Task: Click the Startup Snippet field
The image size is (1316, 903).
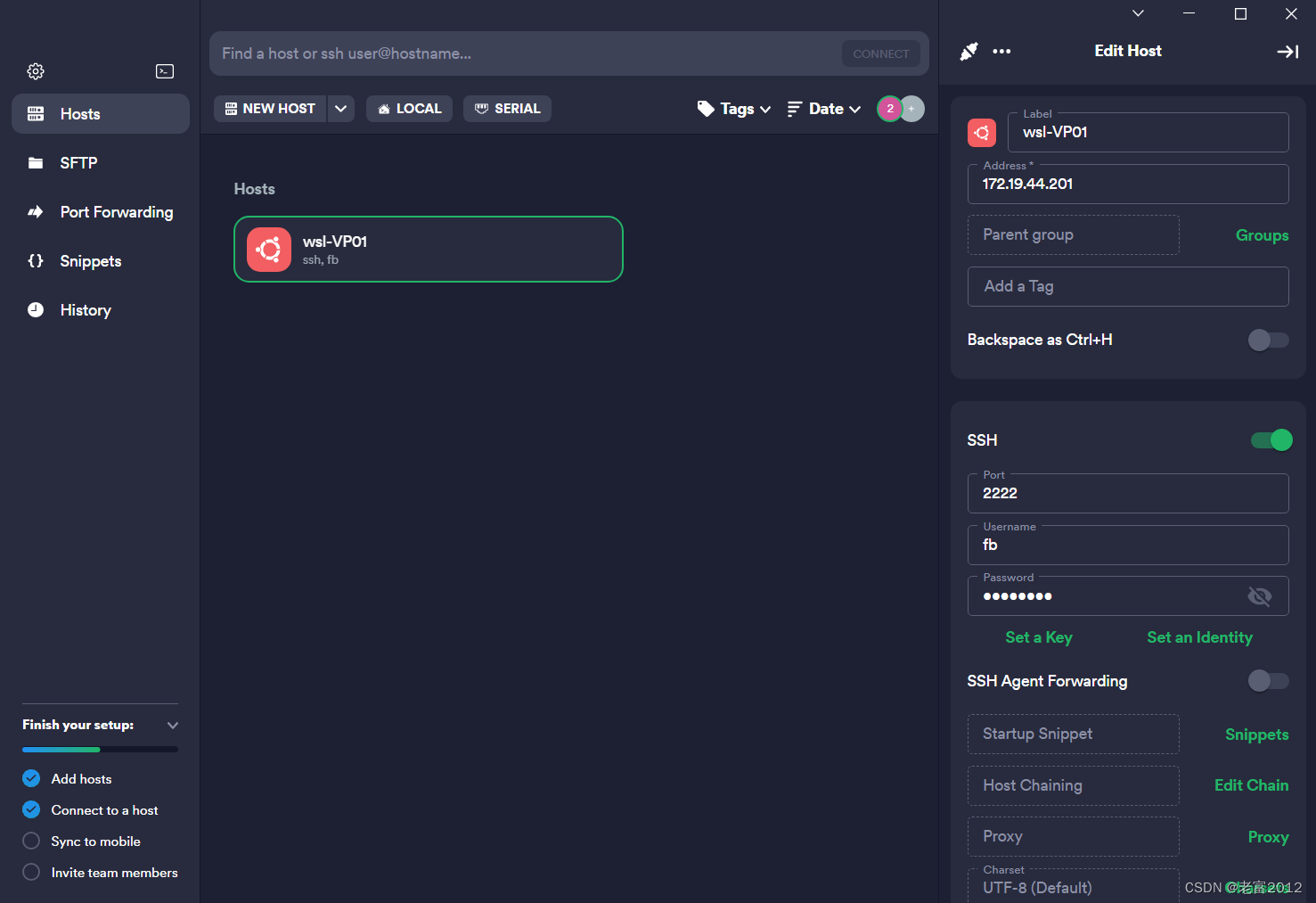Action: 1074,734
